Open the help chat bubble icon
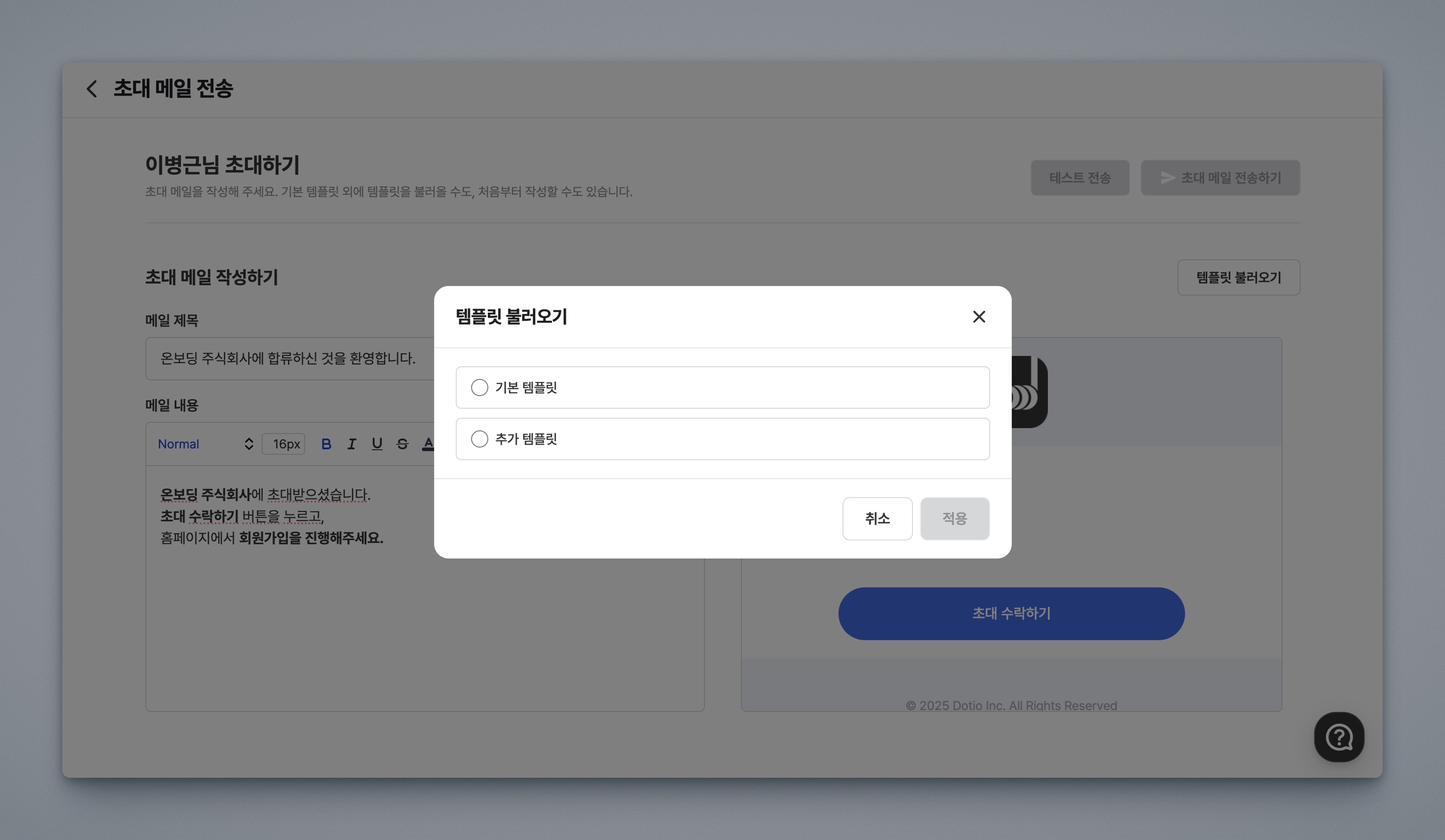 (1339, 737)
